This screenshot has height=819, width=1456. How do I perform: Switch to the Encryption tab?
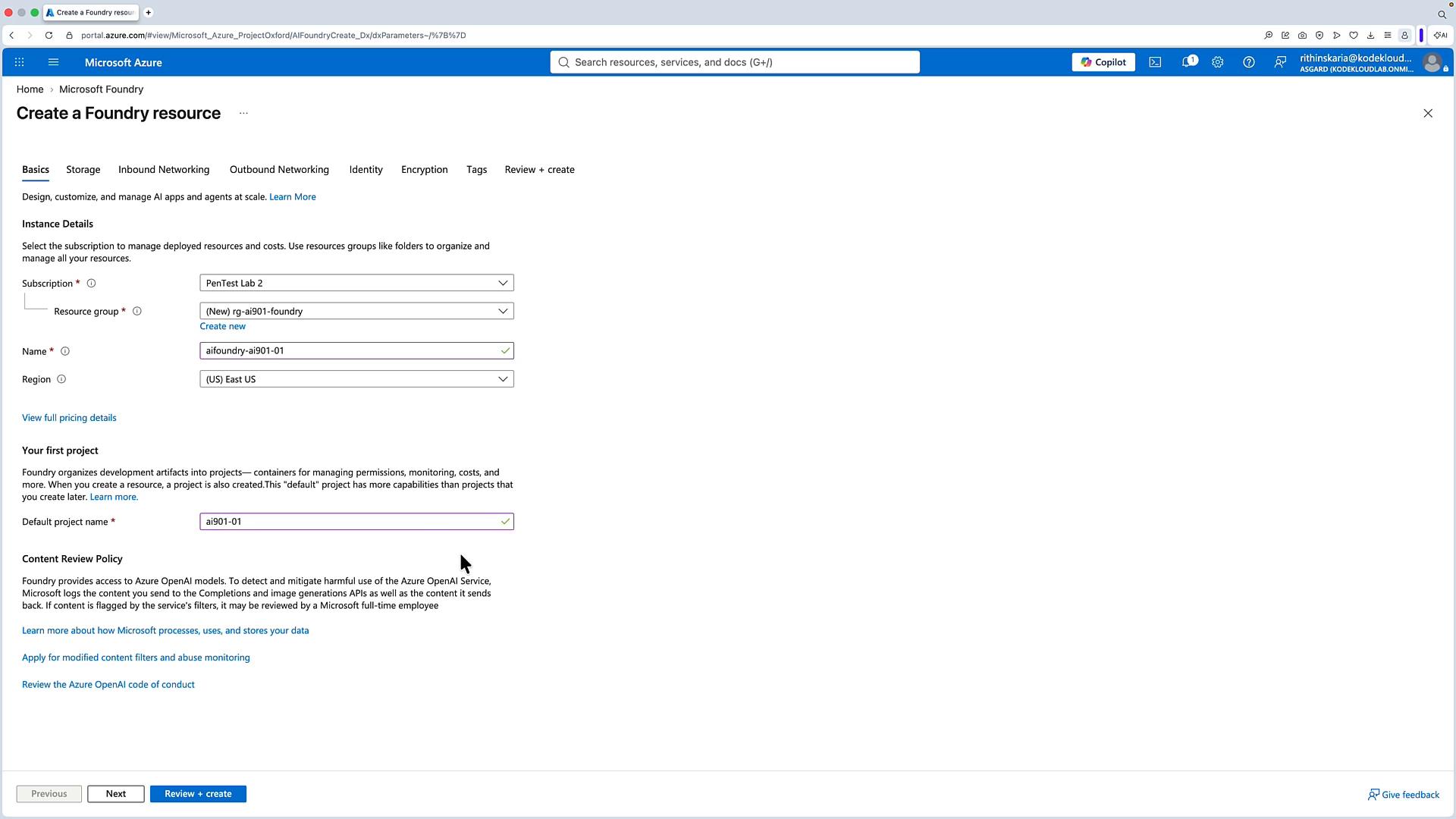click(x=425, y=170)
